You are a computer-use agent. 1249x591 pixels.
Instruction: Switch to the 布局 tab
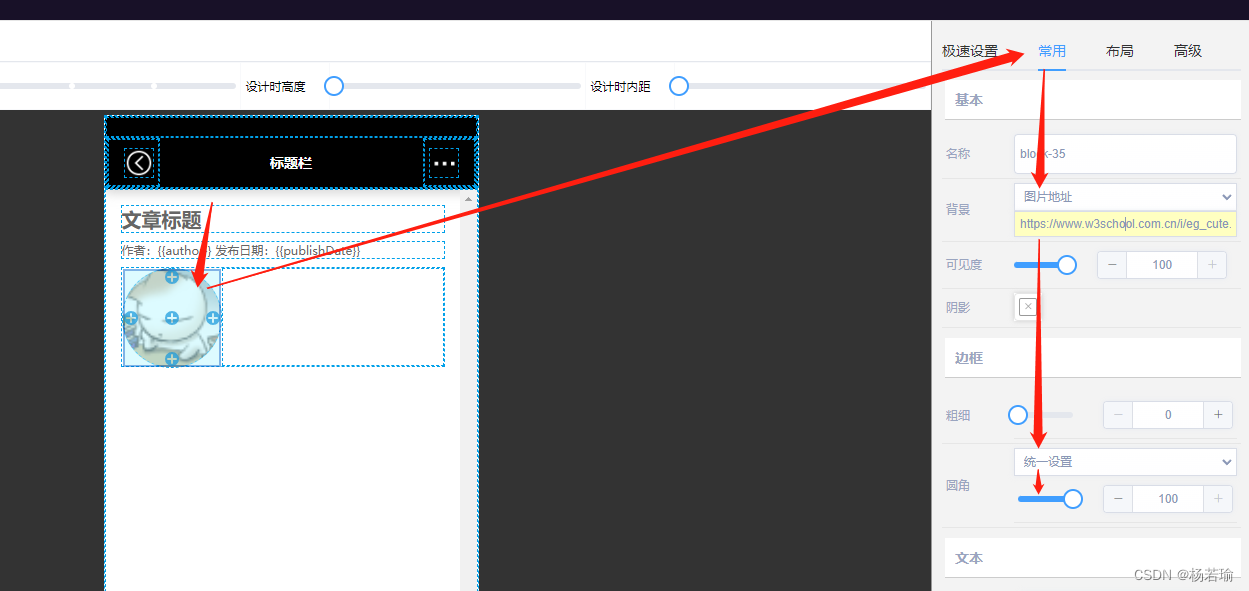point(1119,51)
